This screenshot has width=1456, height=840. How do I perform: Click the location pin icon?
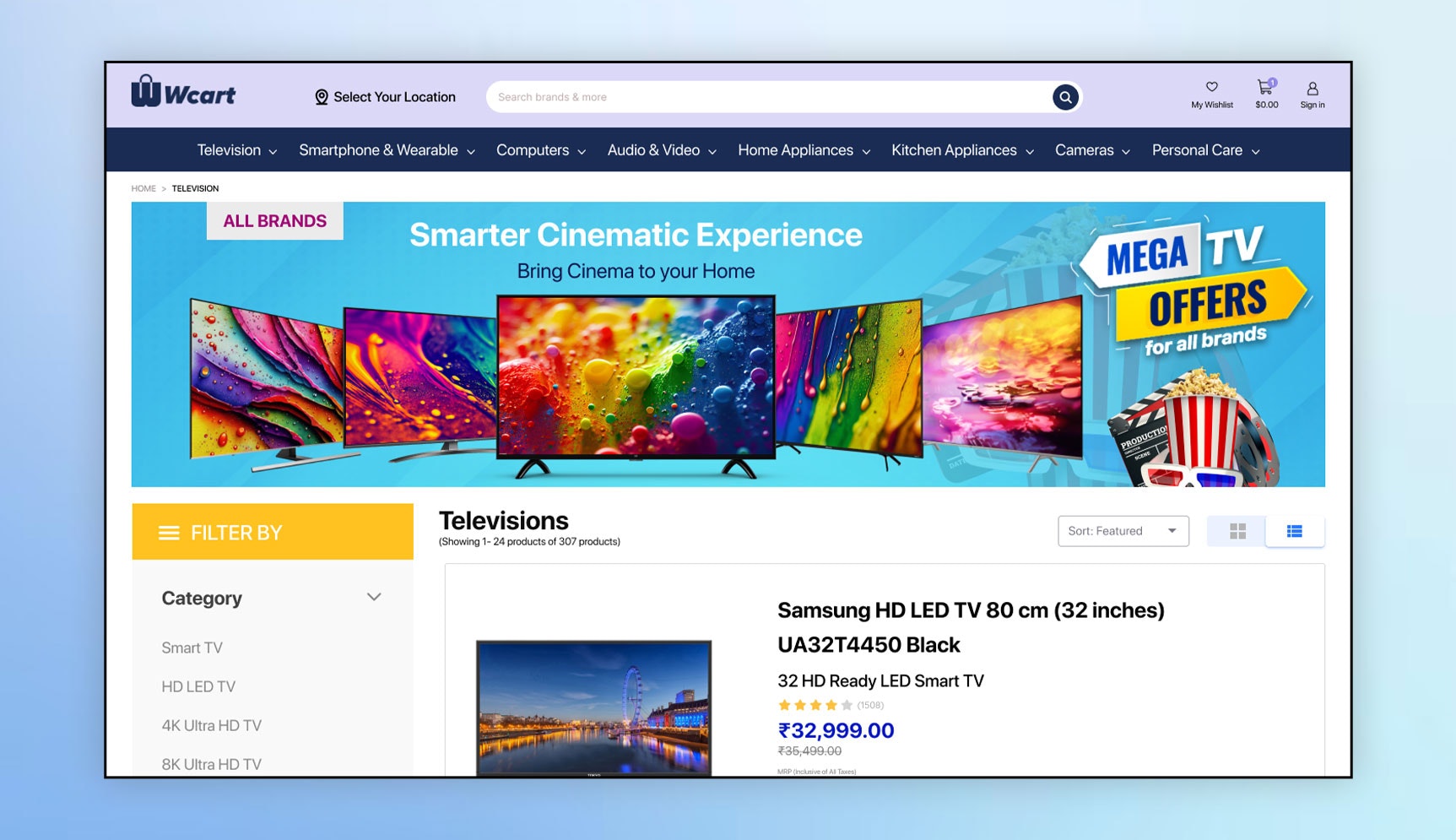(x=321, y=97)
